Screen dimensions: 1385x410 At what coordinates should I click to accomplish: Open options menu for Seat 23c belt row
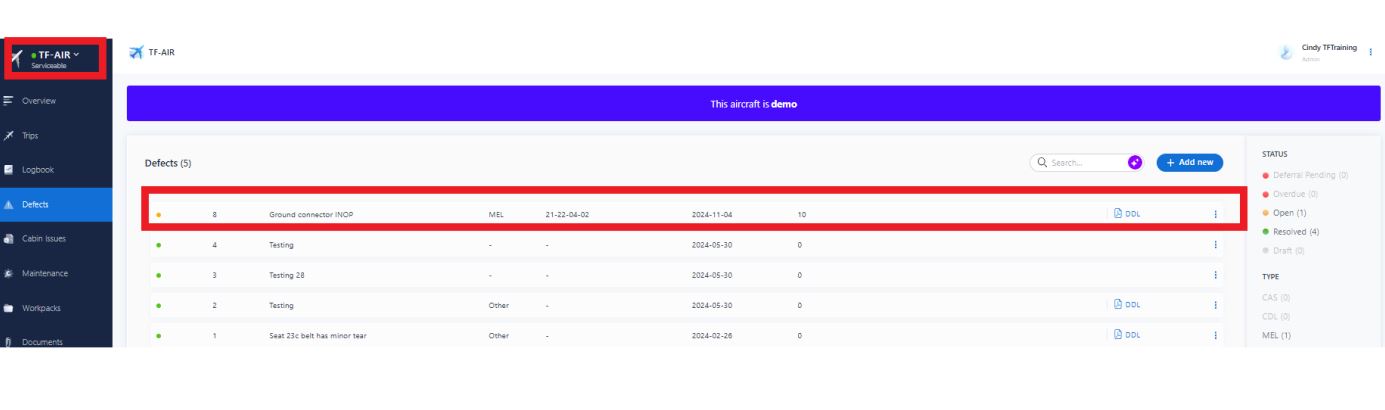point(1216,336)
